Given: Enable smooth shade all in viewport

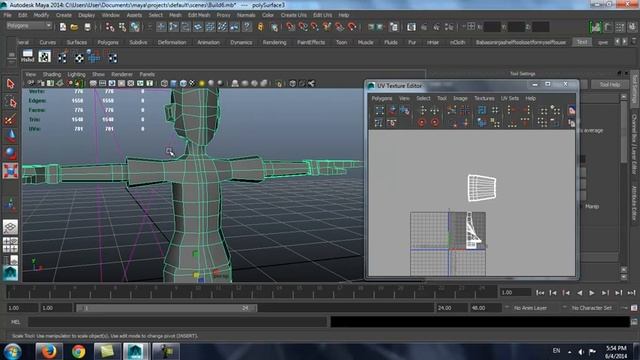Looking at the screenshot, I should pyautogui.click(x=173, y=83).
